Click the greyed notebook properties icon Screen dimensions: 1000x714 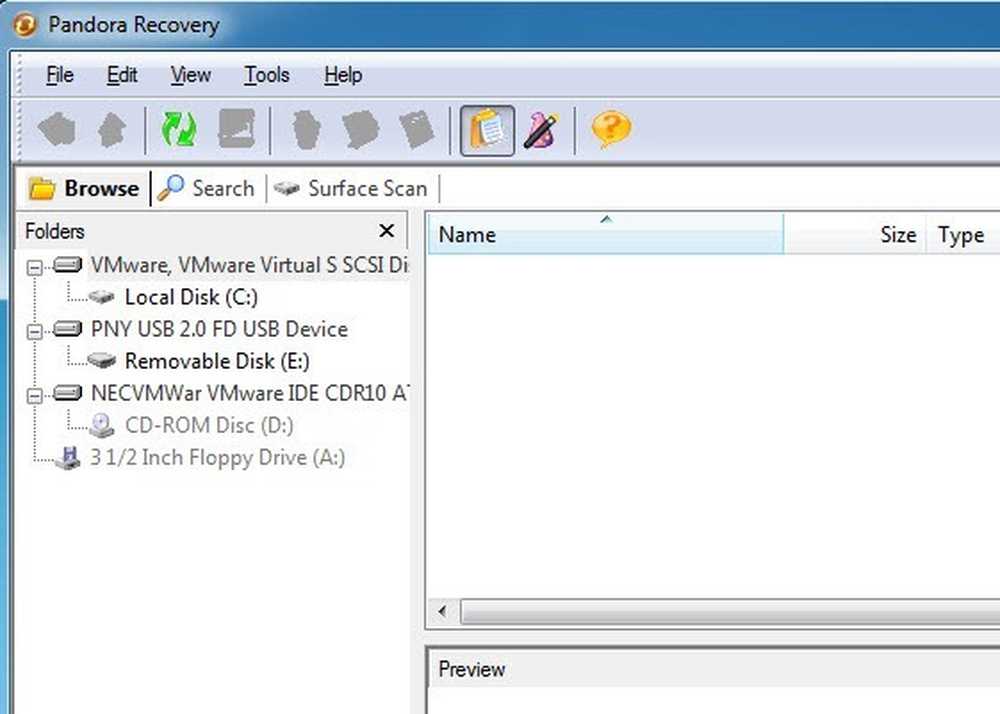(x=417, y=129)
